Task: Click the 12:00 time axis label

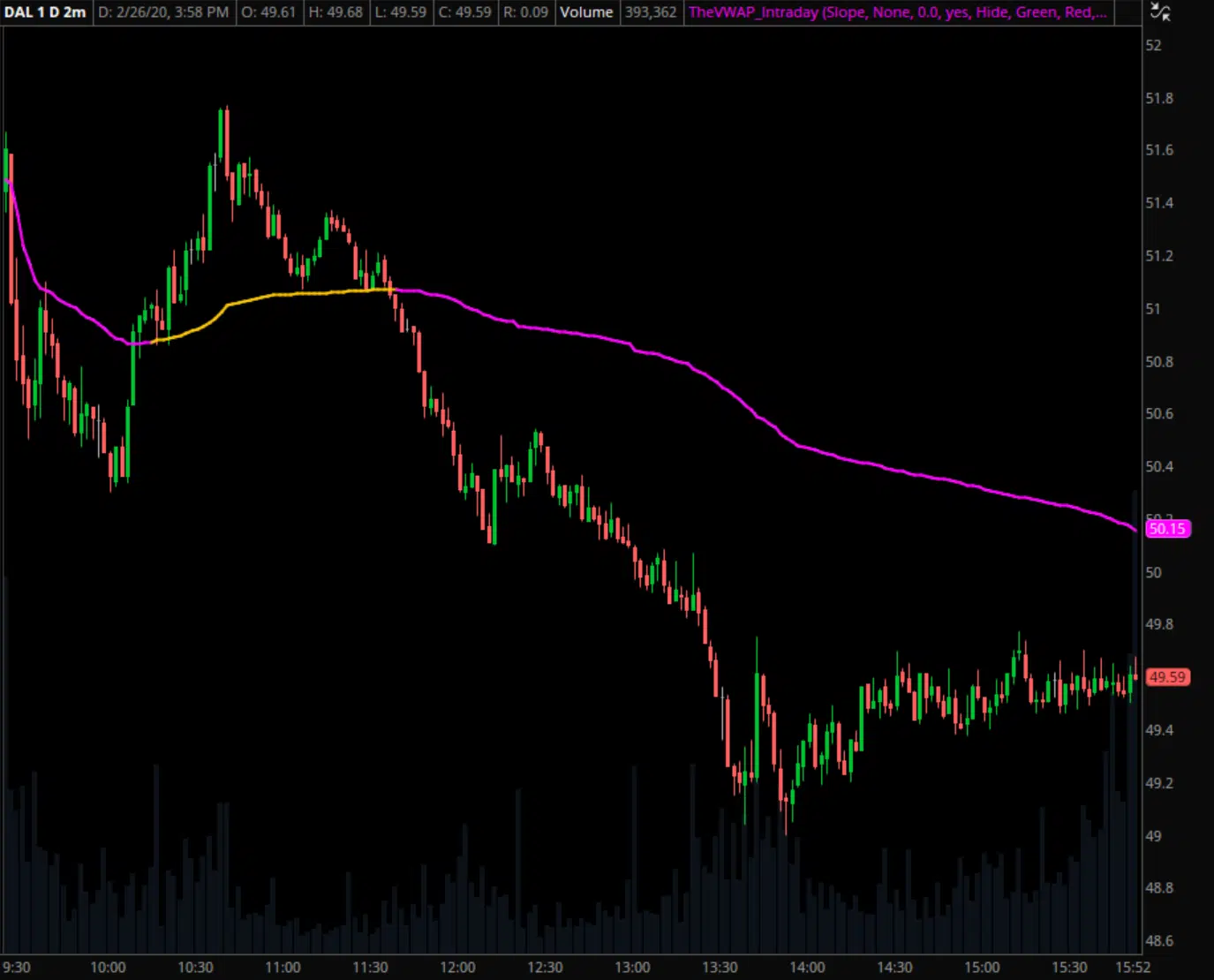Action: tap(457, 967)
